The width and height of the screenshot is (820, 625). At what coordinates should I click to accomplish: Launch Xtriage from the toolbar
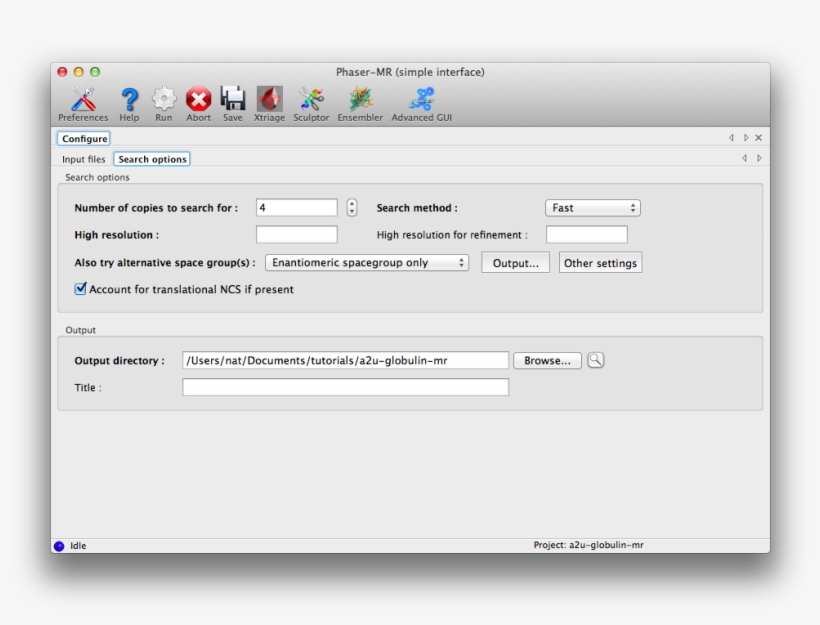[x=269, y=100]
